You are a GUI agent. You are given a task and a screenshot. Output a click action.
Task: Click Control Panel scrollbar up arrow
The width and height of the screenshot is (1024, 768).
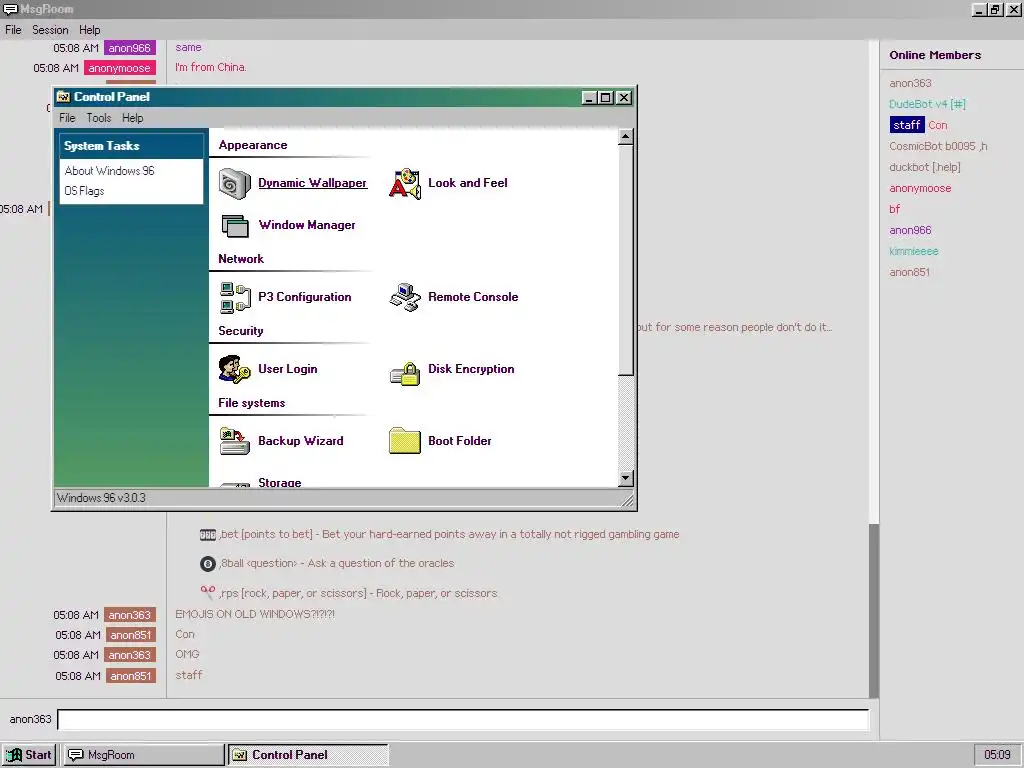click(626, 137)
